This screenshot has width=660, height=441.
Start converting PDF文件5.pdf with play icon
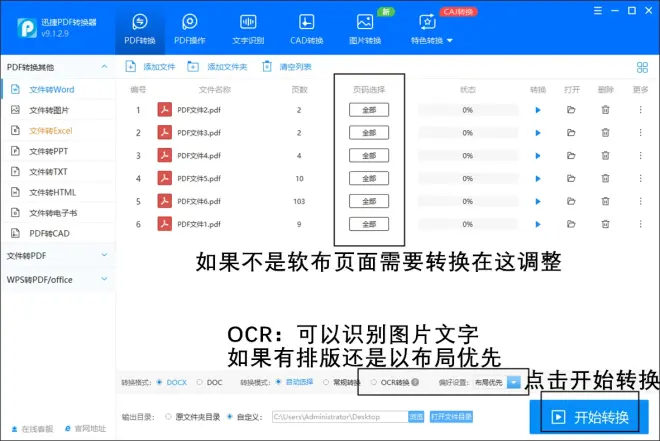pos(538,178)
